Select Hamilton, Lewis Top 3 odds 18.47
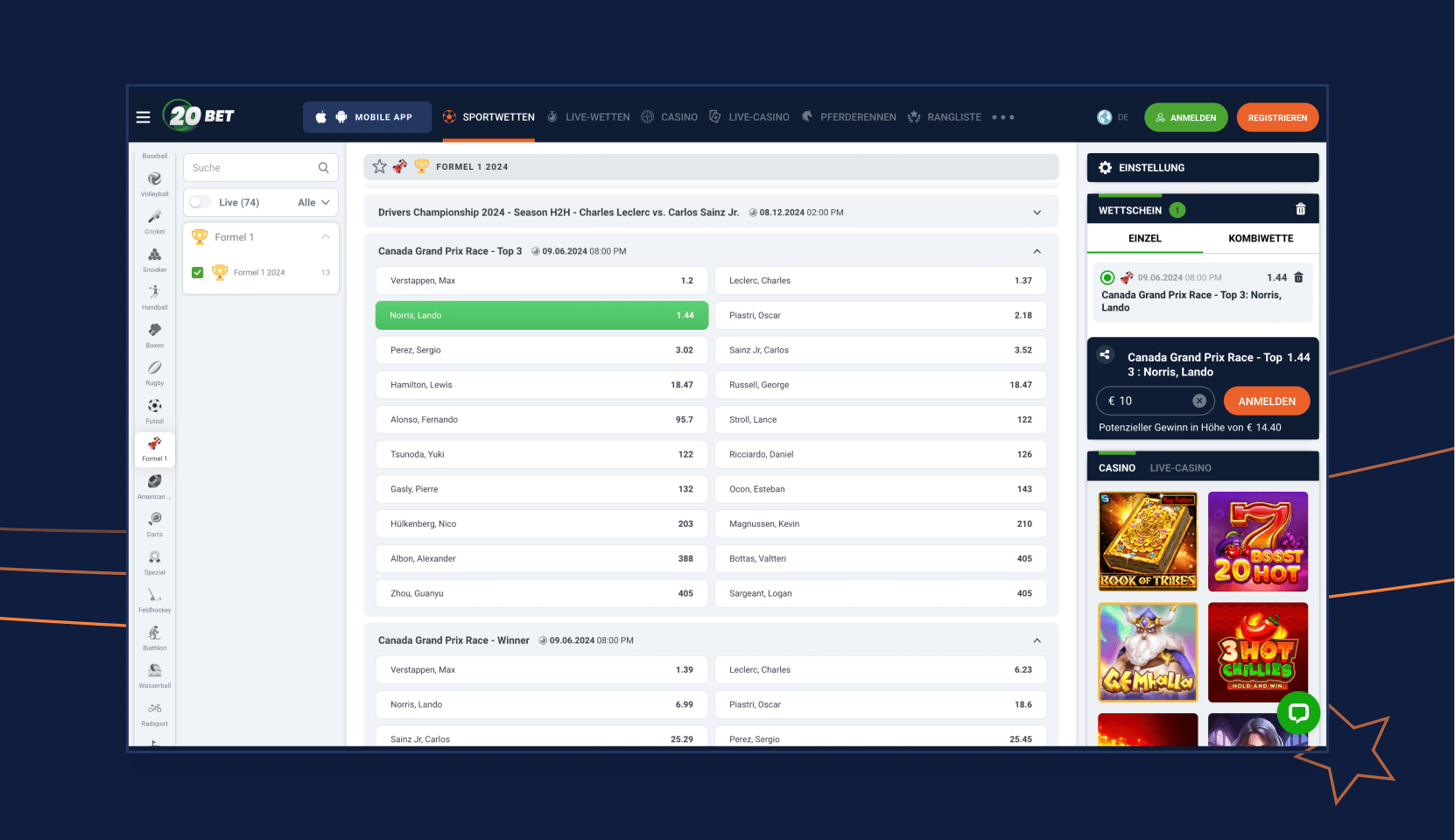 542,385
